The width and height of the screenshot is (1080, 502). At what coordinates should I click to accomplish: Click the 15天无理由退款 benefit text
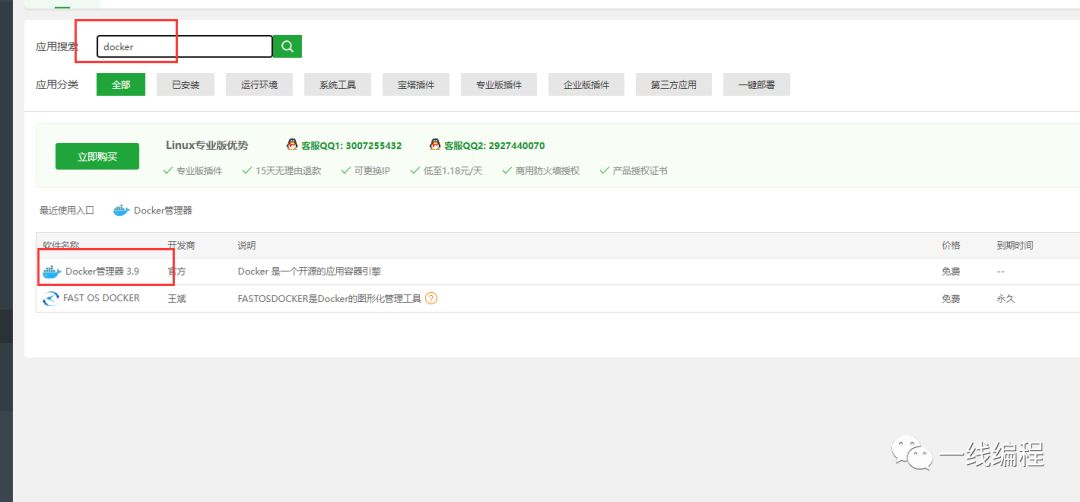(289, 171)
